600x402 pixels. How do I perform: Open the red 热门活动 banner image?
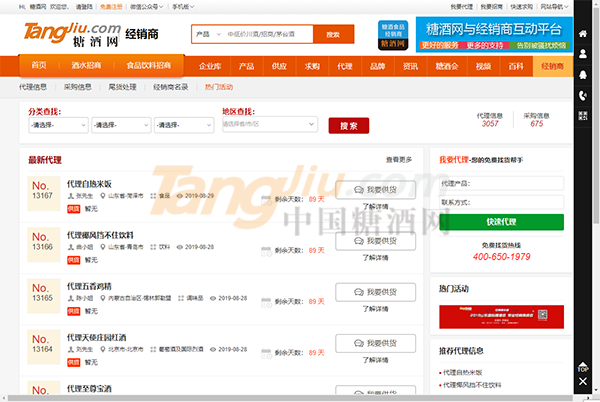point(501,317)
